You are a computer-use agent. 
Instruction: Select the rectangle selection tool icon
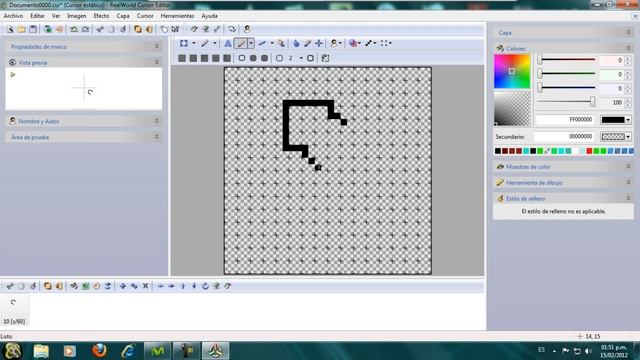[x=184, y=43]
